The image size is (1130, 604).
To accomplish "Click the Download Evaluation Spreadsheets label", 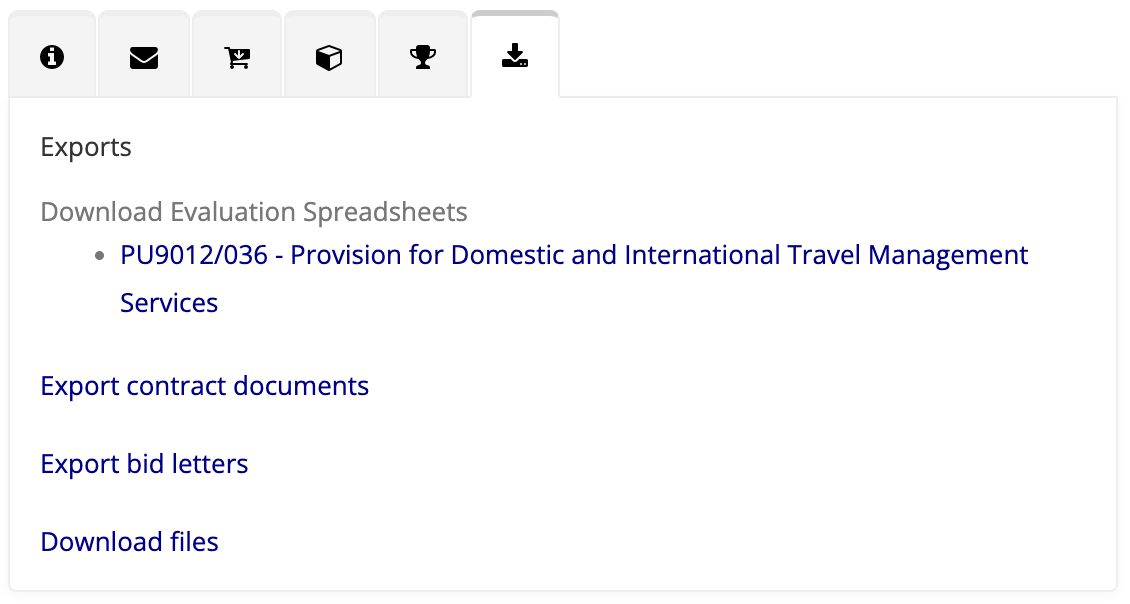I will pyautogui.click(x=254, y=212).
